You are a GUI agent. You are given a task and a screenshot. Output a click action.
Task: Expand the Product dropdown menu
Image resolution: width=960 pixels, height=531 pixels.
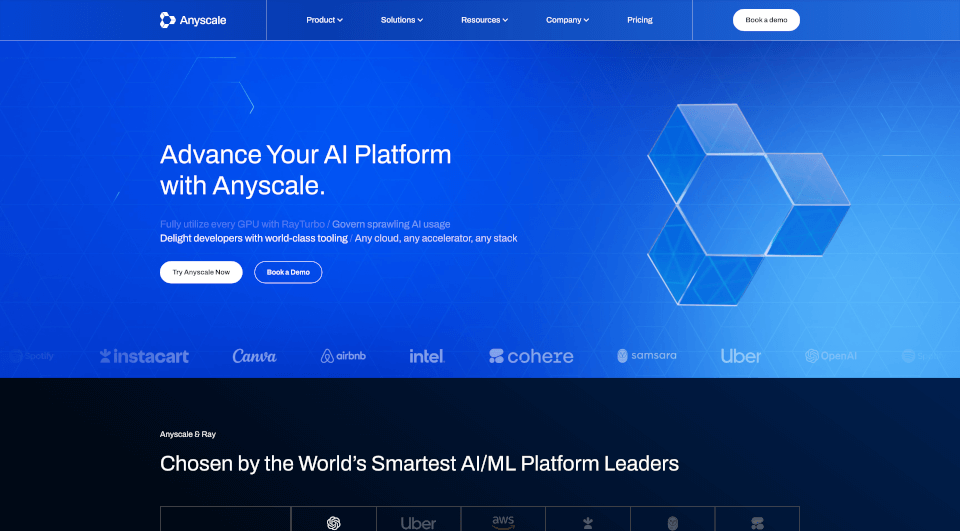click(324, 20)
